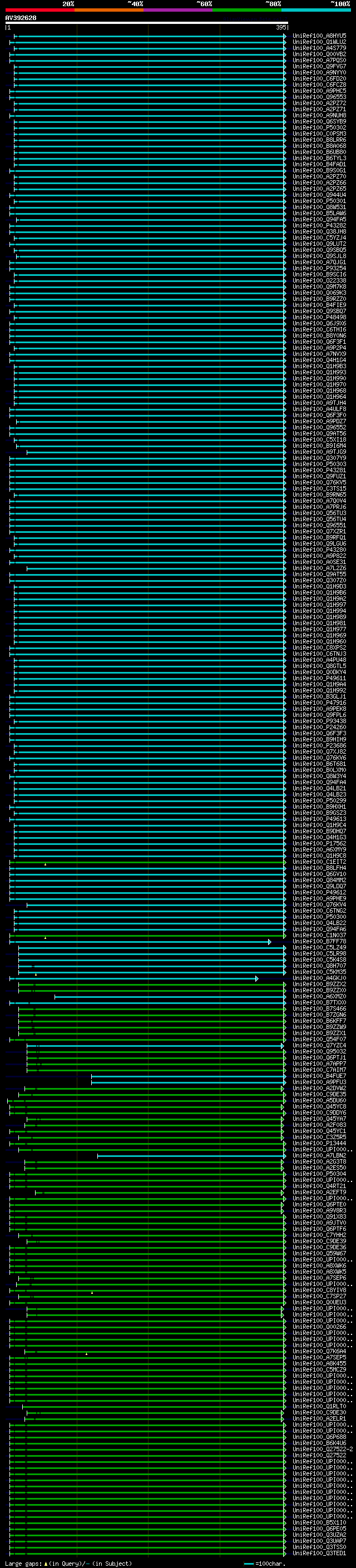The height and width of the screenshot is (1568, 356).
Task: Select the UniRef100_Q6GV10 entry
Action: [x=319, y=874]
